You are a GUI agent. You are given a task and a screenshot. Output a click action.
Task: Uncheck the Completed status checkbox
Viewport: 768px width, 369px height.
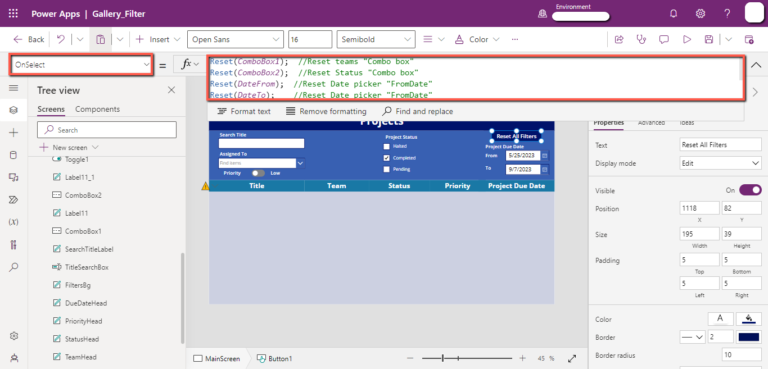point(387,158)
